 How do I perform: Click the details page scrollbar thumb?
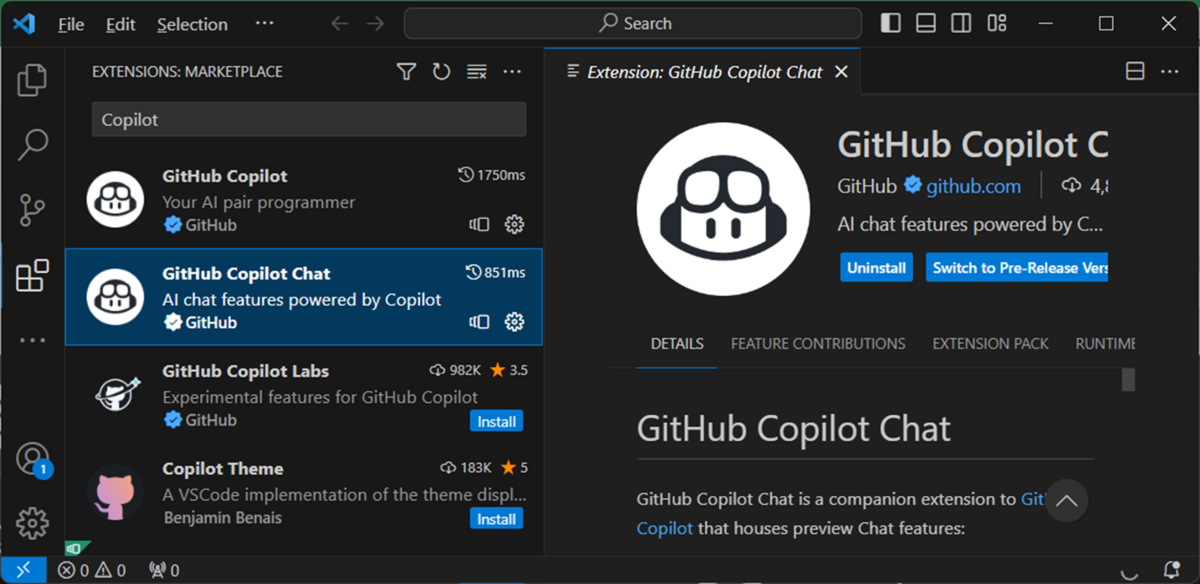(1128, 379)
